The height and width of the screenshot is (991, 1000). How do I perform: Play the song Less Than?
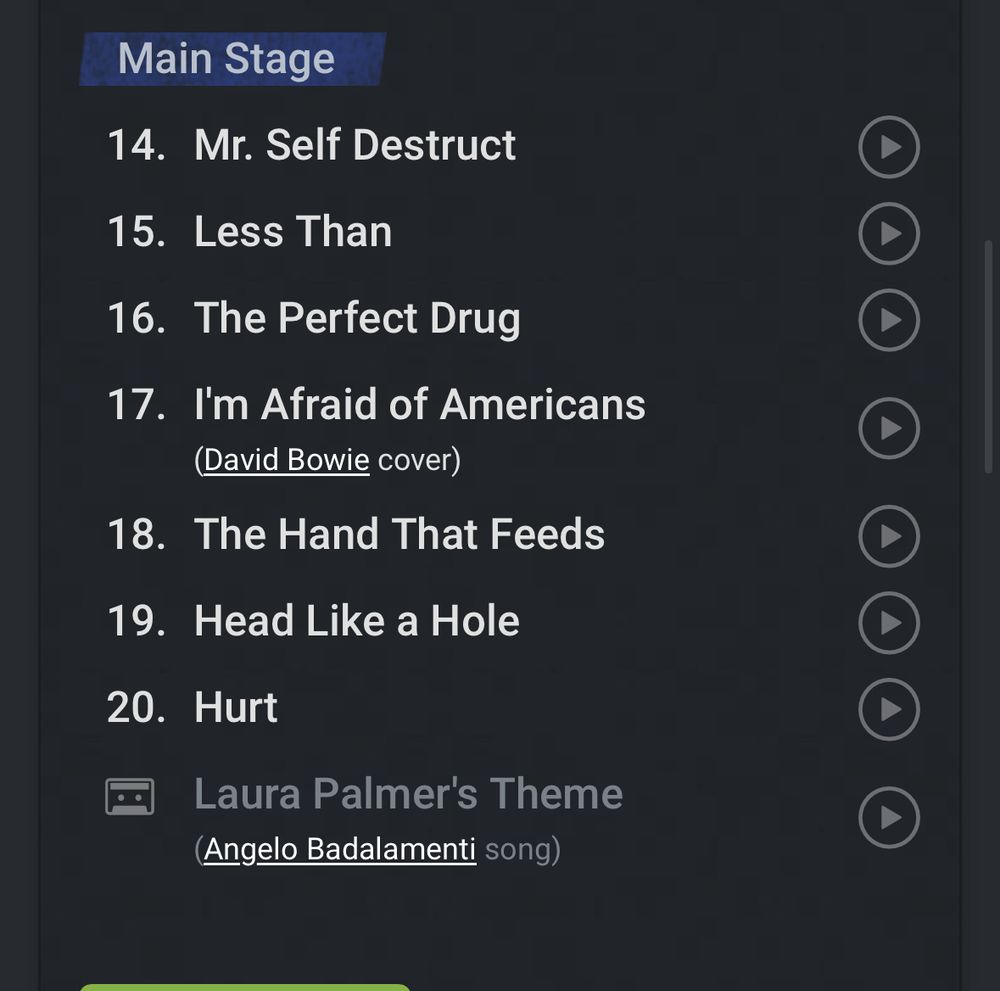[x=888, y=233]
